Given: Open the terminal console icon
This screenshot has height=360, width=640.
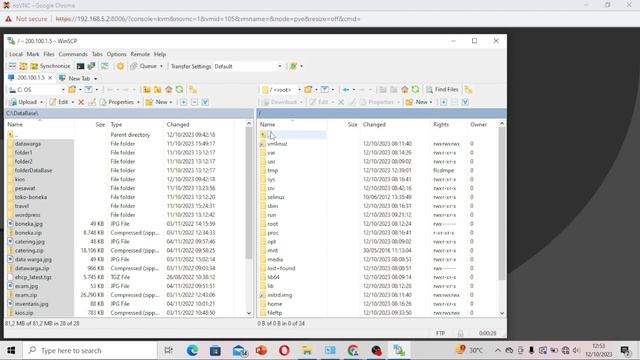Looking at the screenshot, I should point(80,66).
